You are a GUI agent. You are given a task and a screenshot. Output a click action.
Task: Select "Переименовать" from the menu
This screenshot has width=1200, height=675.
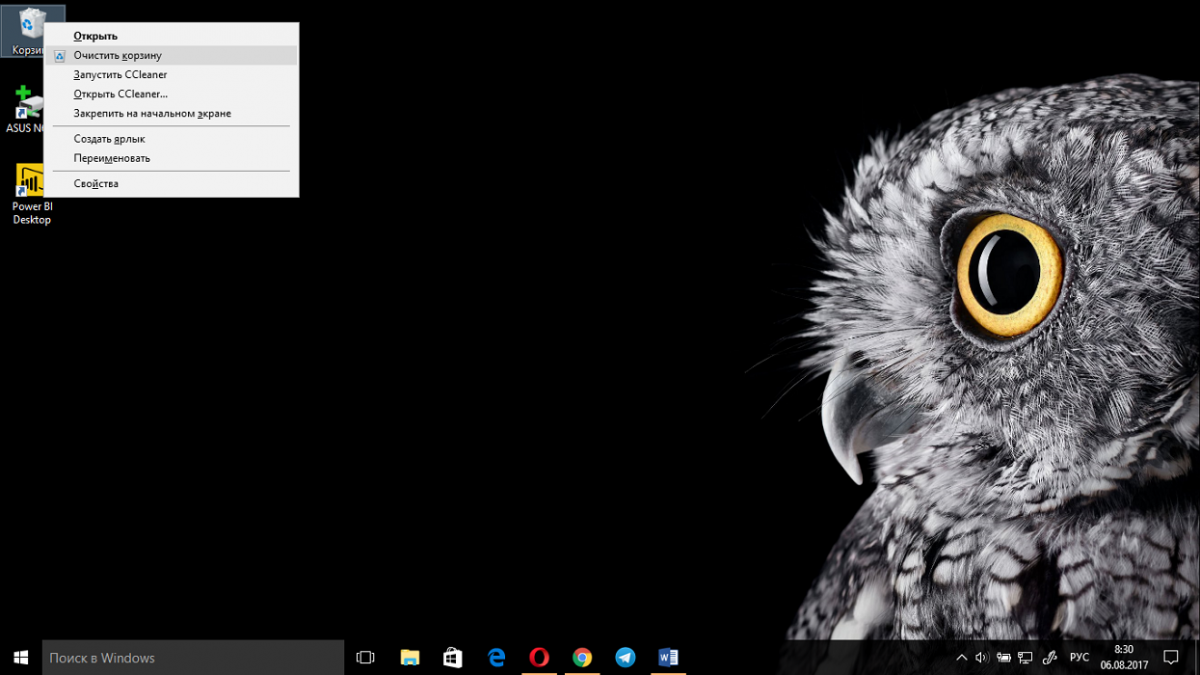pos(111,158)
